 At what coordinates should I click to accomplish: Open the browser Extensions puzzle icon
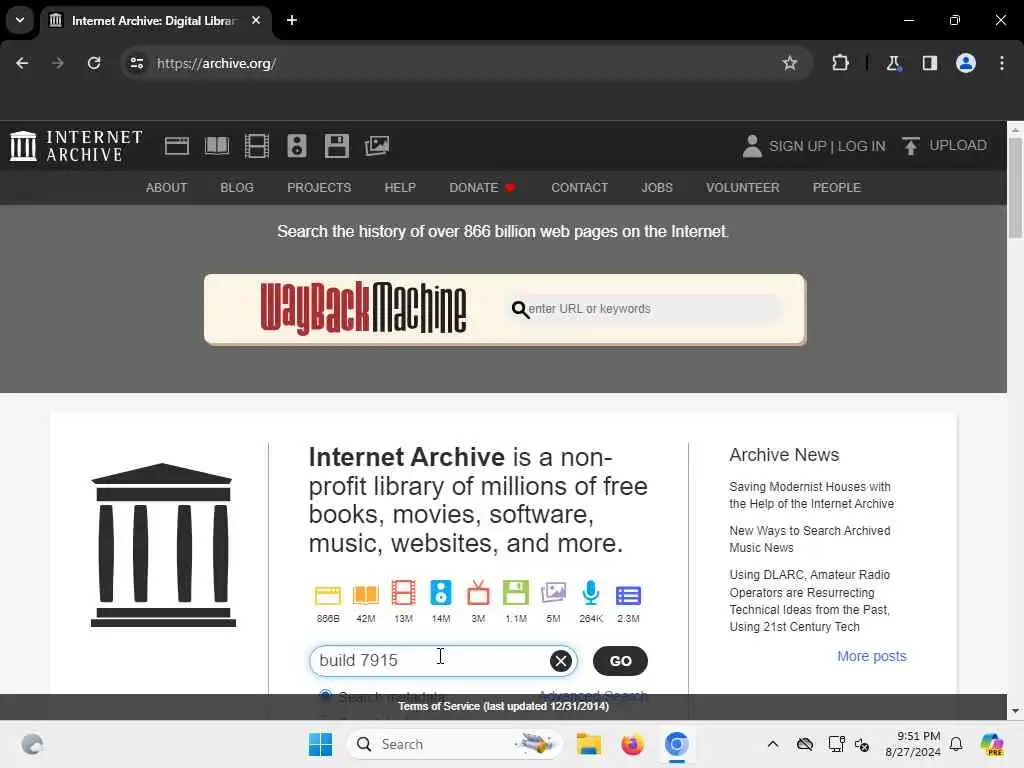coord(840,63)
